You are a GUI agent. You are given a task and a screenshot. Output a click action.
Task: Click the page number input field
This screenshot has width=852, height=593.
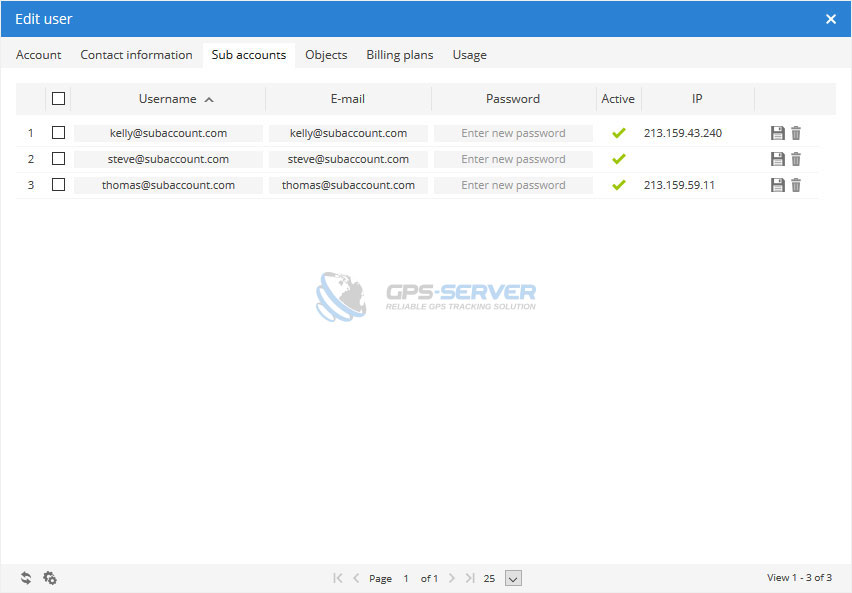click(406, 578)
